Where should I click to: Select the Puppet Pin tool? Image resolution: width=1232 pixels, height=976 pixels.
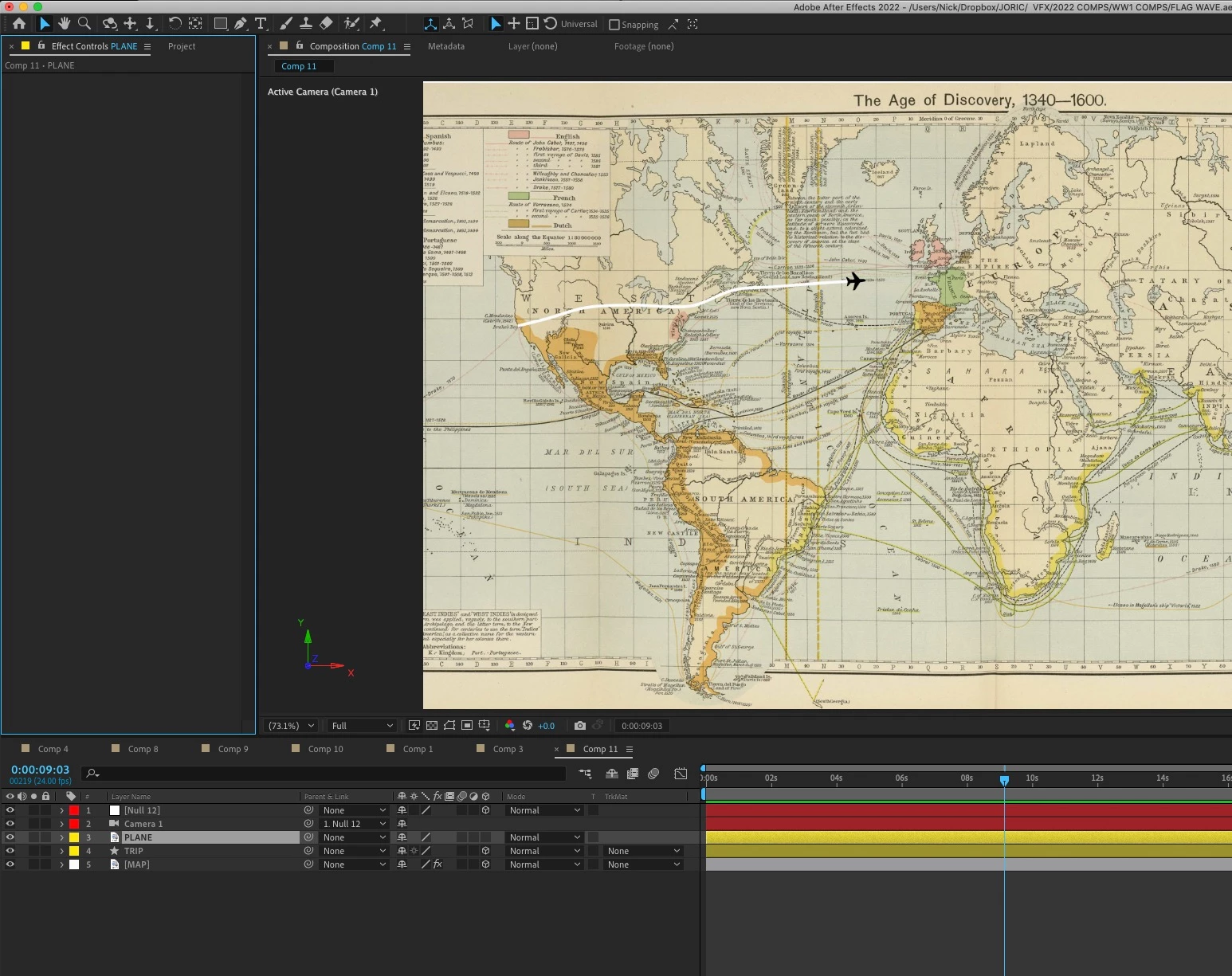tap(376, 24)
